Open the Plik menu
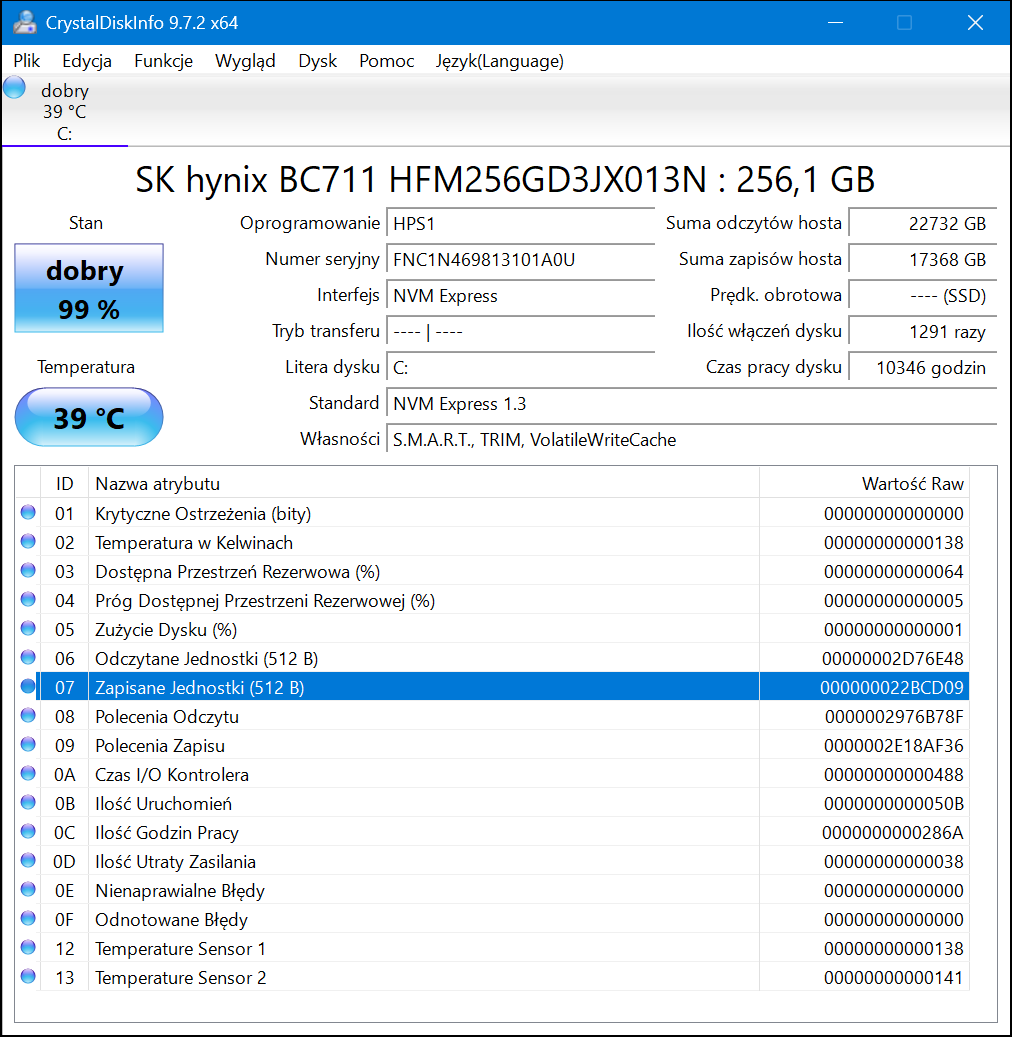Viewport: 1012px width, 1037px height. point(27,61)
